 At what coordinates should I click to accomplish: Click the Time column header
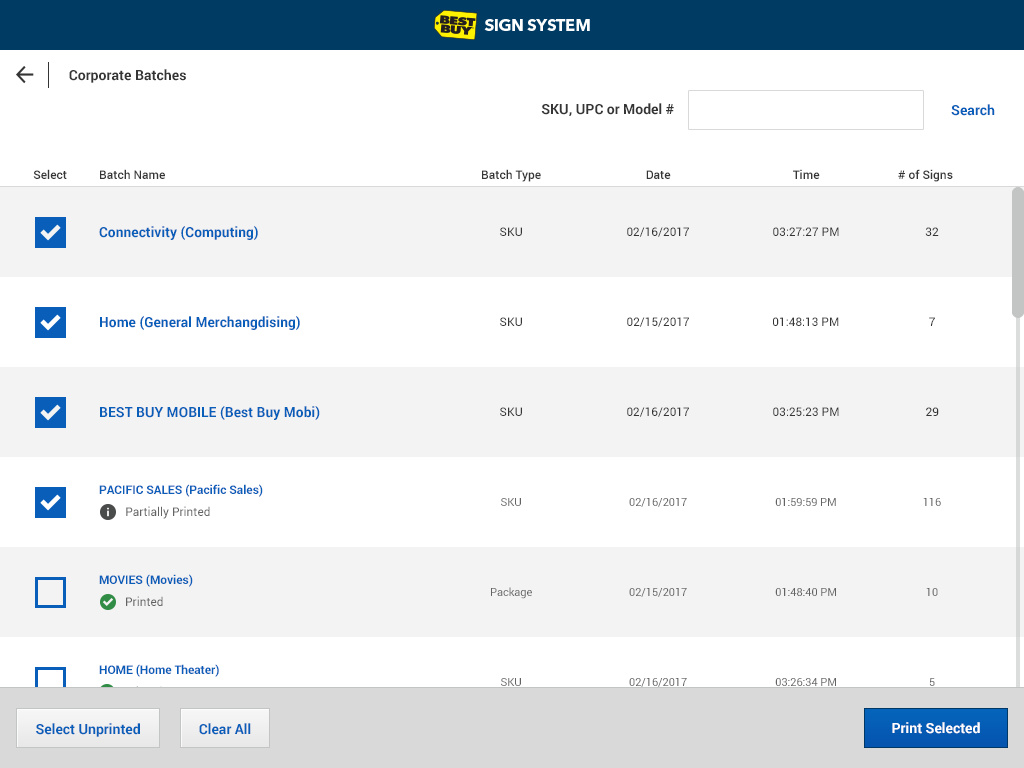806,175
